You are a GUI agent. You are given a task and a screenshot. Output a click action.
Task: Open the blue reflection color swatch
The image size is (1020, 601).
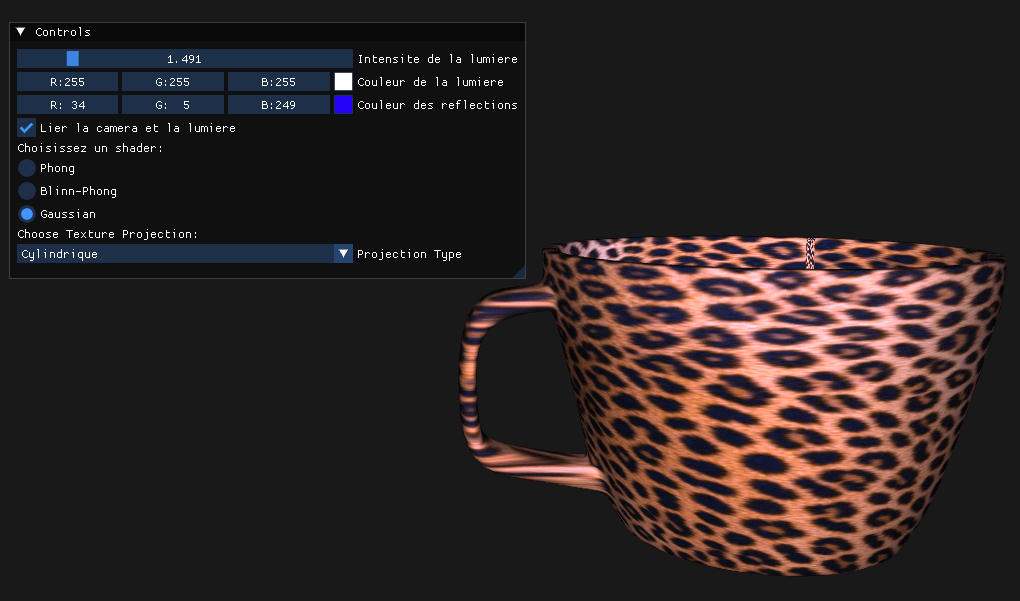pyautogui.click(x=343, y=105)
